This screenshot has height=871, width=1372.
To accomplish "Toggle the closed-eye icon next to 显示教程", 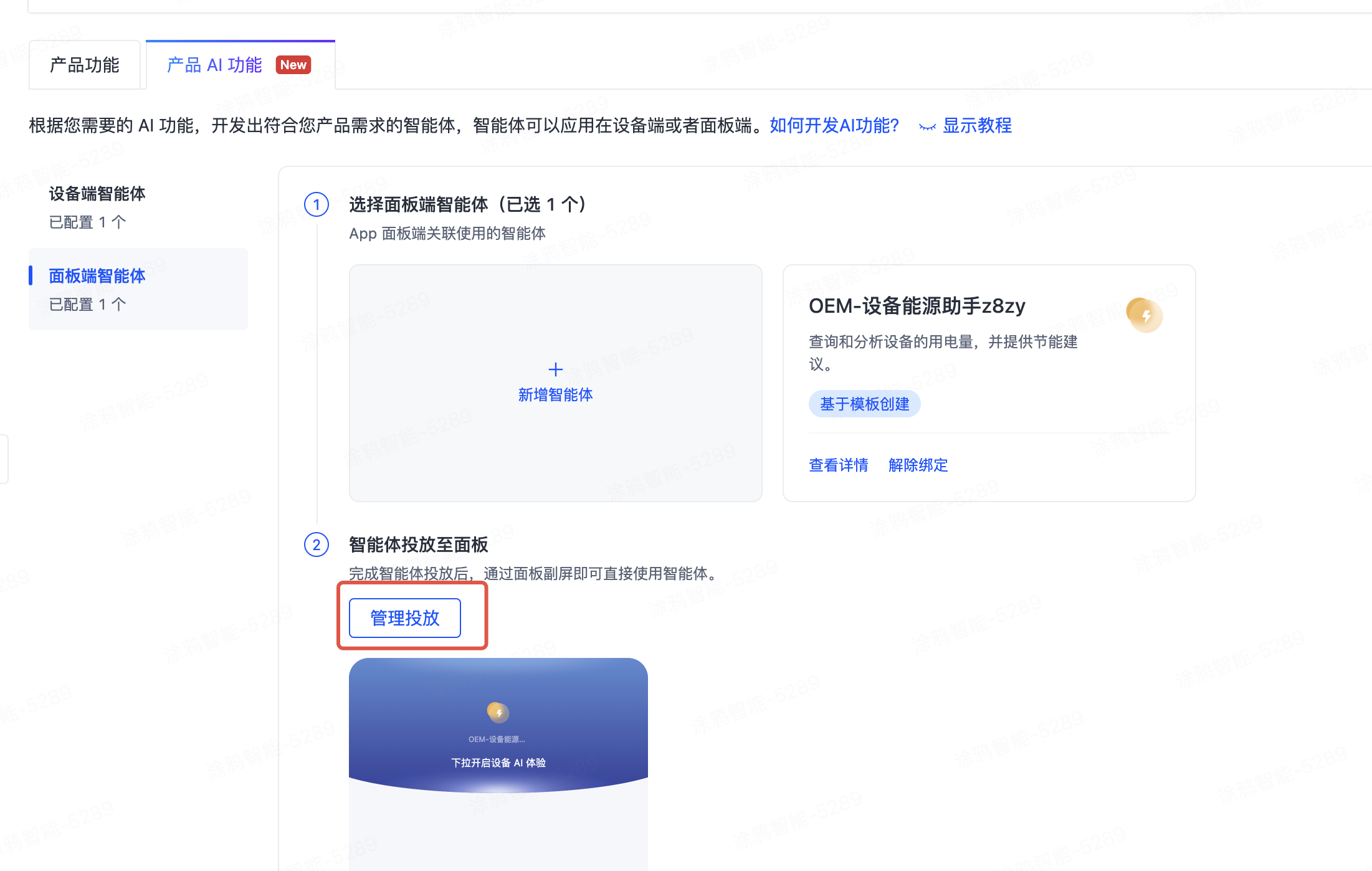I will pyautogui.click(x=927, y=126).
